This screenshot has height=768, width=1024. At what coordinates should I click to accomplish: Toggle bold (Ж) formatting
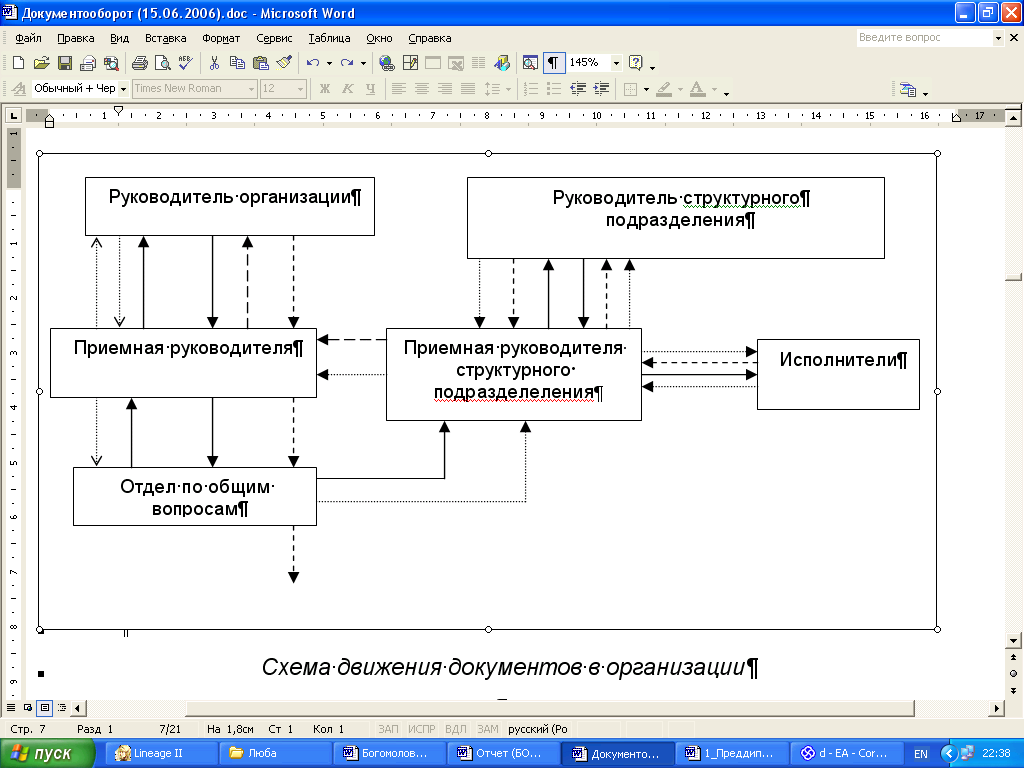pos(325,89)
